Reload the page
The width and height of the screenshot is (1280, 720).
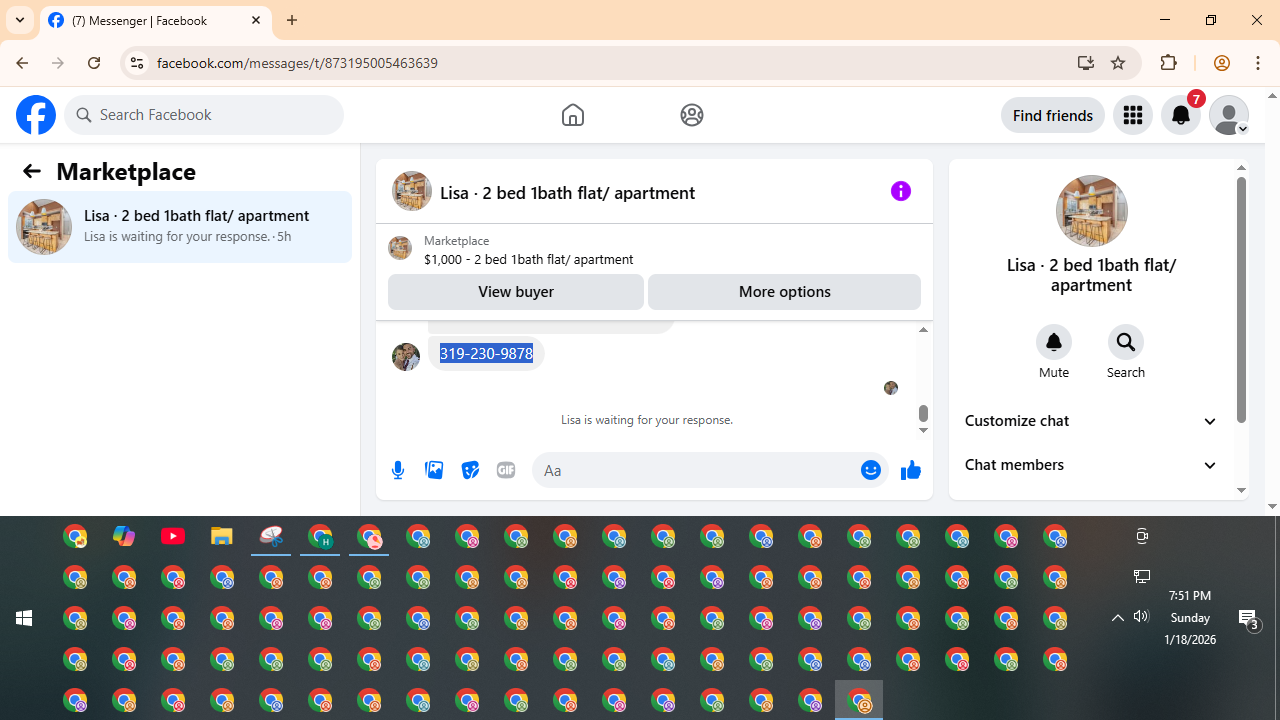94,63
